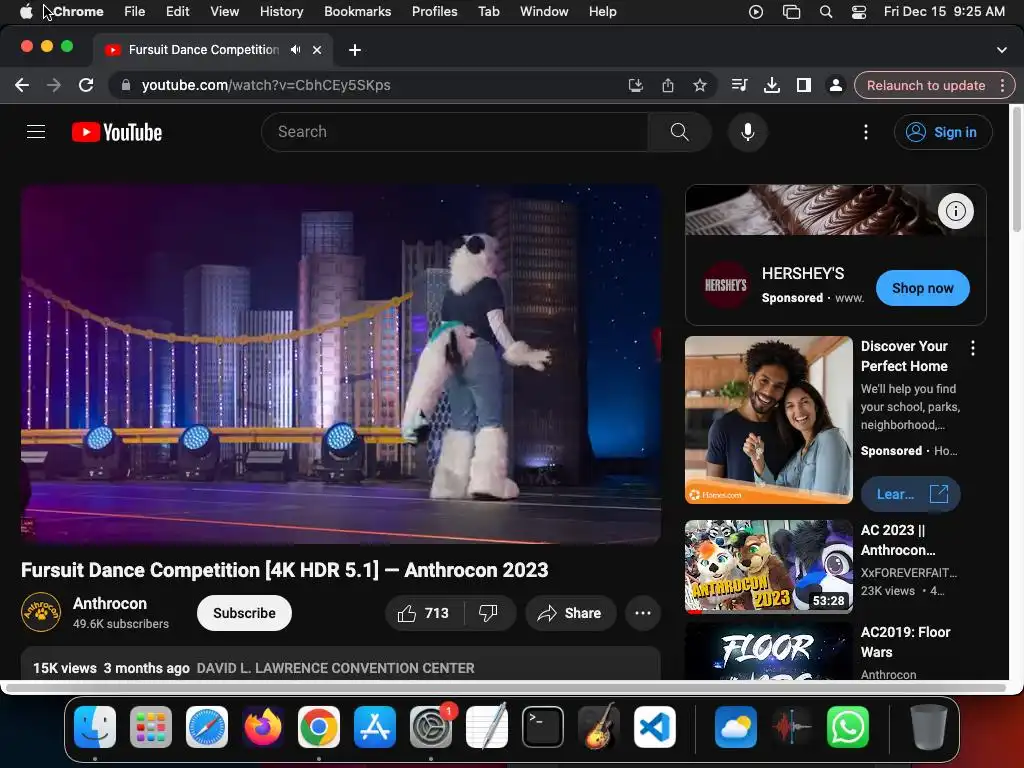Open the YouTube hamburger guide menu
The width and height of the screenshot is (1024, 768).
(x=36, y=132)
